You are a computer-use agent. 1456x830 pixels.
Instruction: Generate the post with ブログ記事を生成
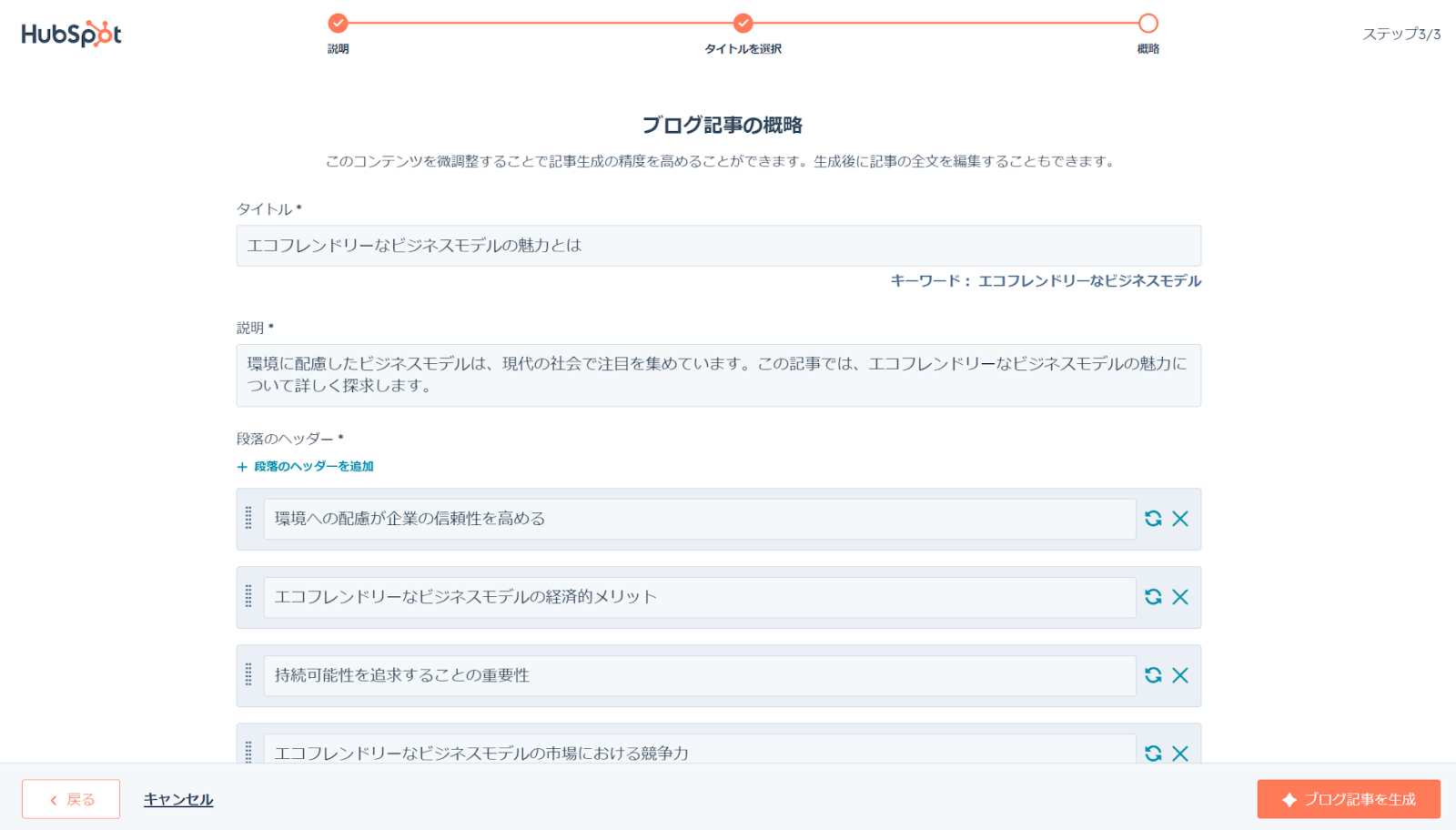point(1349,799)
